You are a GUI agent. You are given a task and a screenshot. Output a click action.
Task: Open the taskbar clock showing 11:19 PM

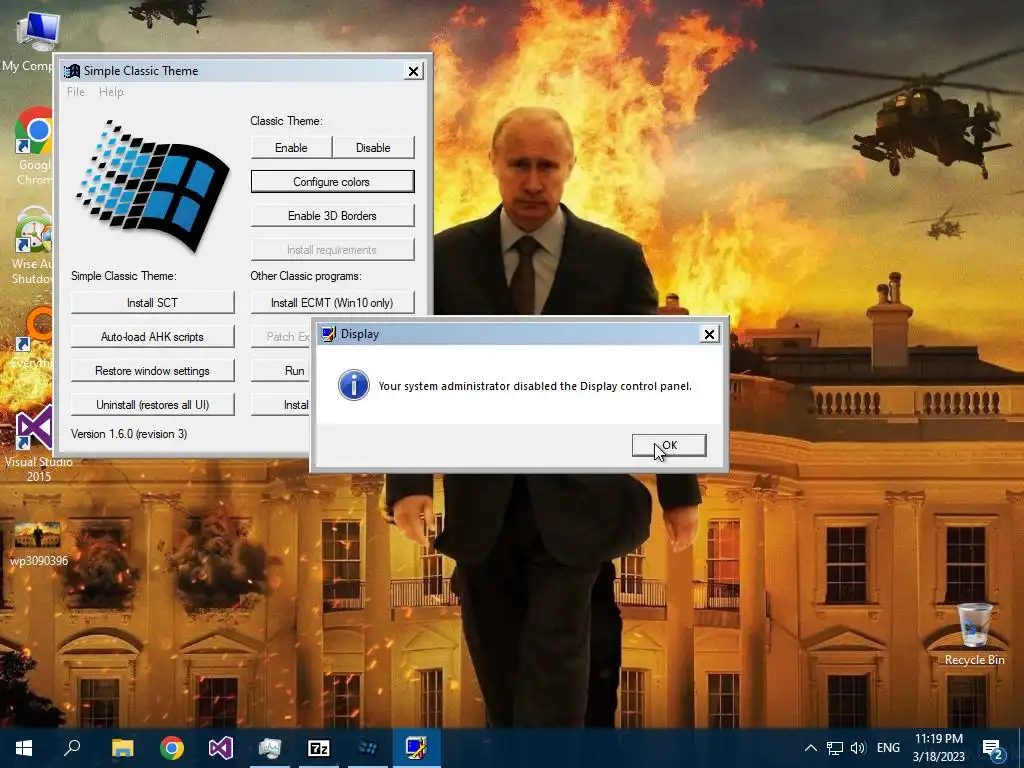coord(938,748)
